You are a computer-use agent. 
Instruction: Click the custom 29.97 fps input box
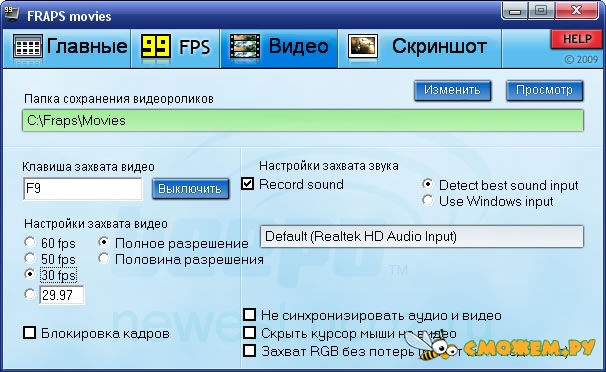[x=61, y=295]
